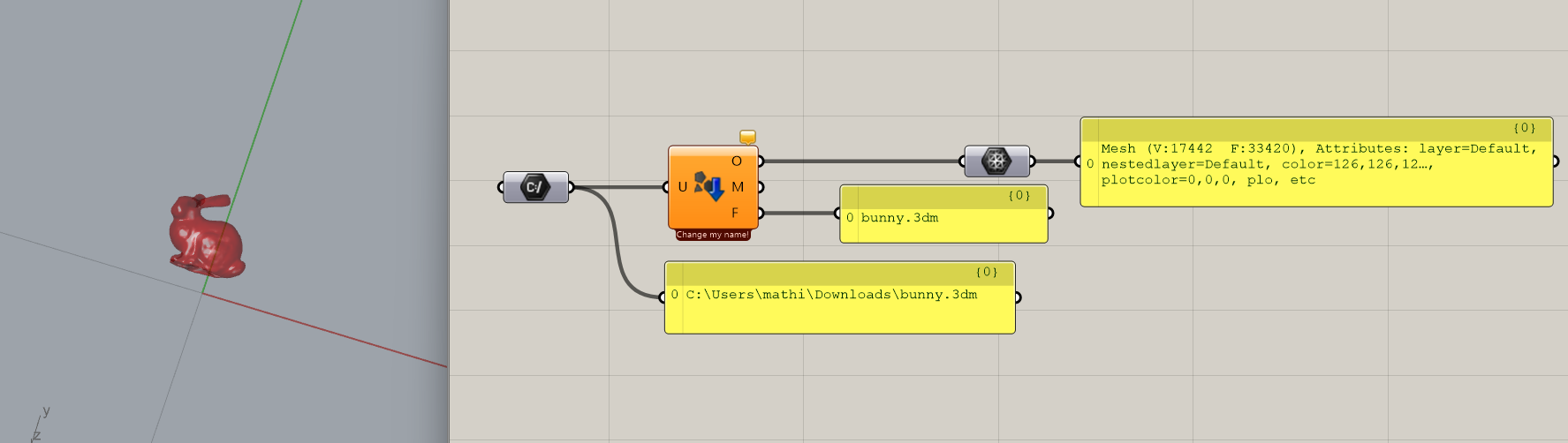Click the world axes icon in the viewport corner

pyautogui.click(x=40, y=425)
